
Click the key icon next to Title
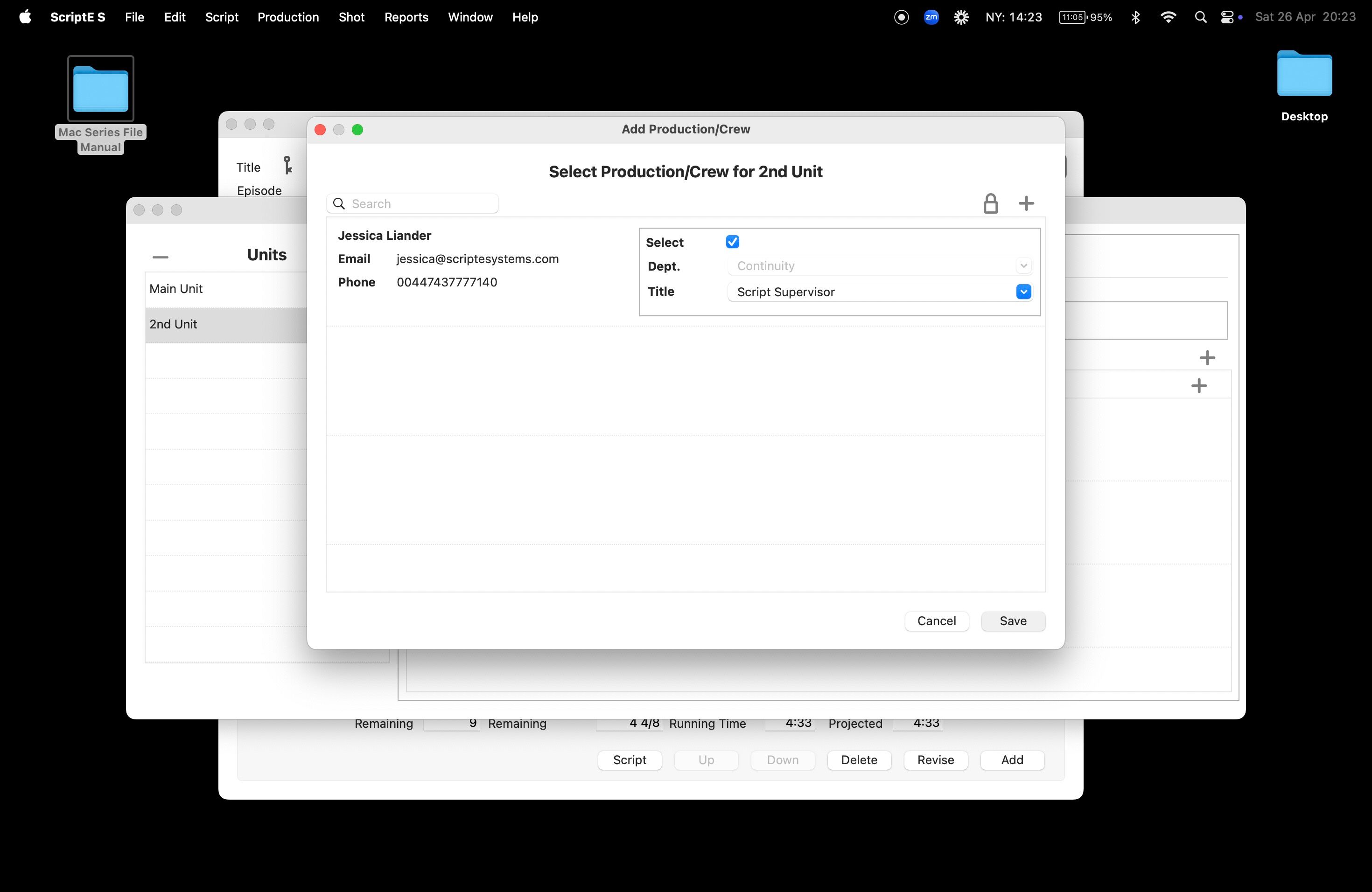(x=287, y=165)
